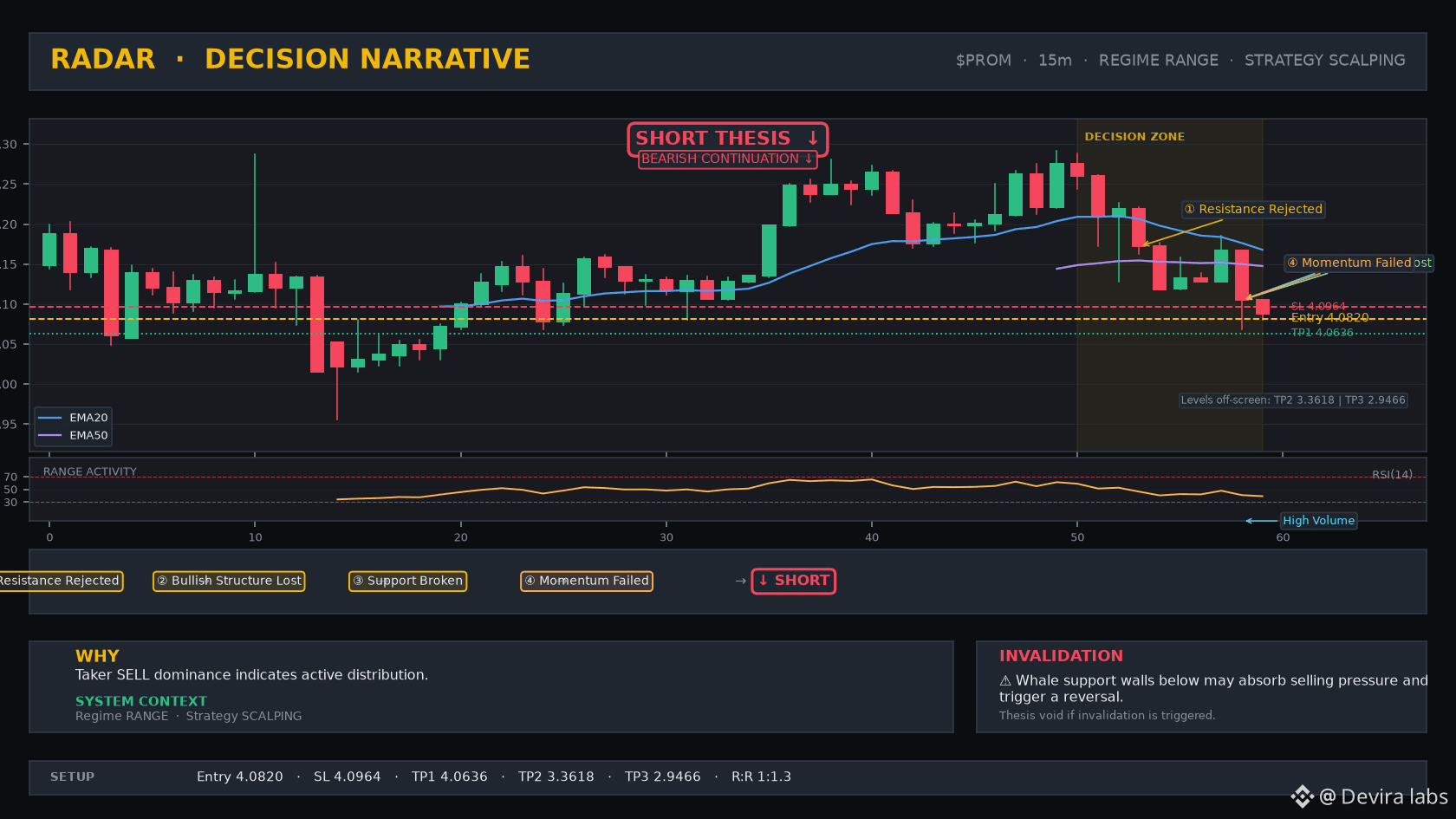The image size is (1456, 819).
Task: Click the Taker SELL dominance explanation text
Action: coord(251,674)
